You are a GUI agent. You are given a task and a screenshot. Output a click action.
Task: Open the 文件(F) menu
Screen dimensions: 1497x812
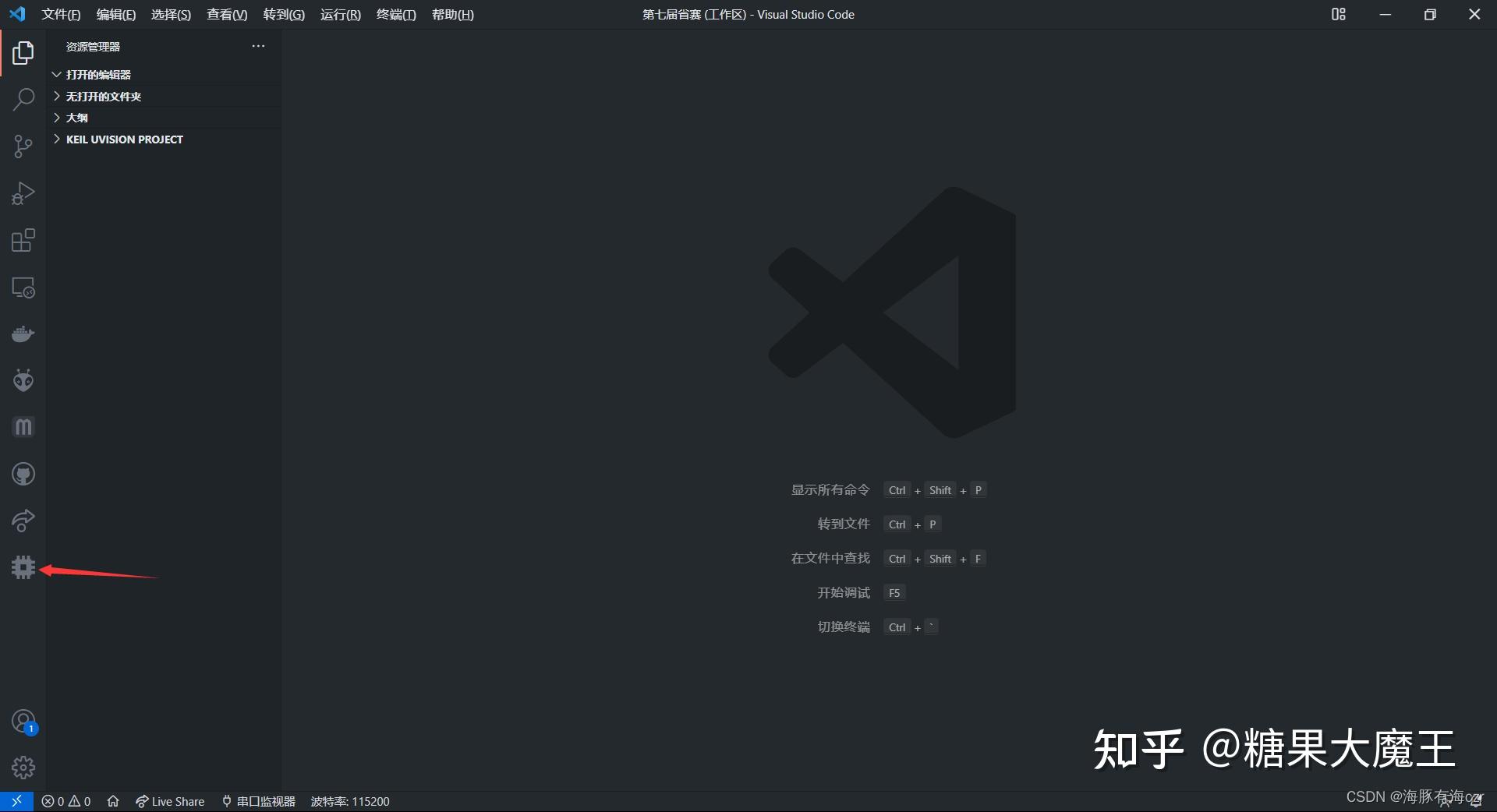tap(60, 14)
